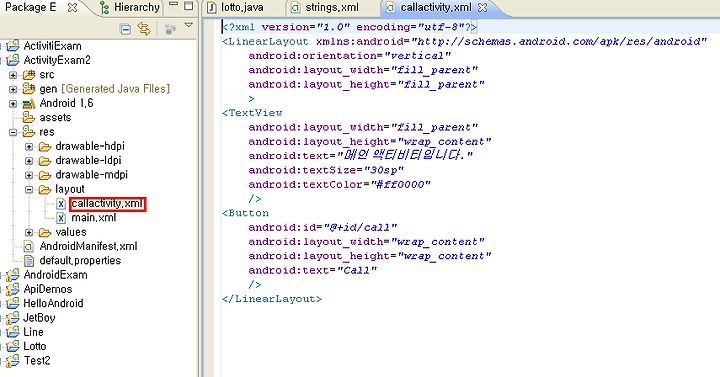Click the lotto.java tab file icon
The height and width of the screenshot is (377, 720).
pyautogui.click(x=212, y=8)
